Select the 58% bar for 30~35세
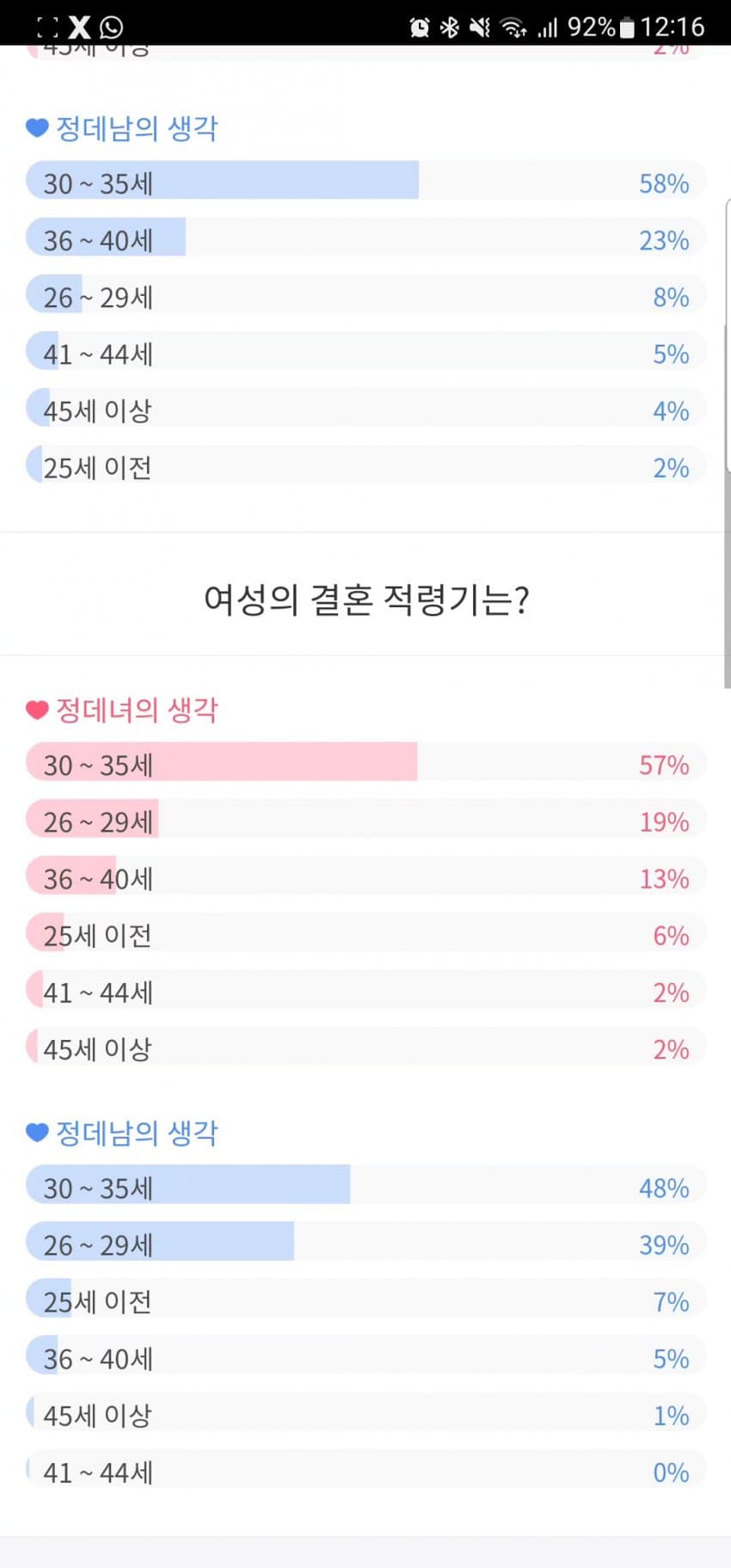The height and width of the screenshot is (1568, 731). point(365,180)
